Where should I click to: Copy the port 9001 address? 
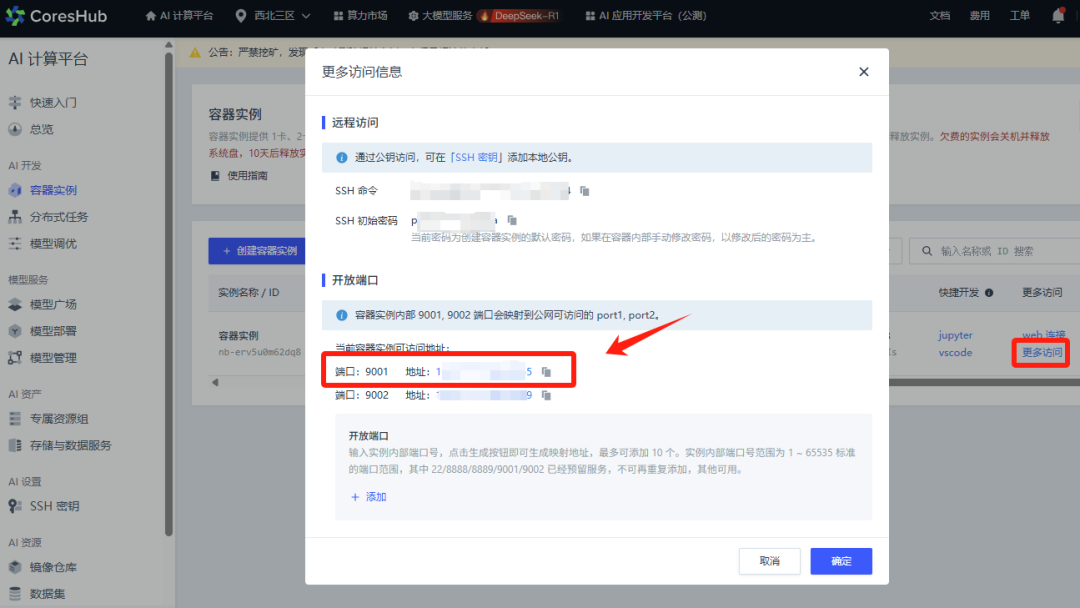pyautogui.click(x=546, y=372)
